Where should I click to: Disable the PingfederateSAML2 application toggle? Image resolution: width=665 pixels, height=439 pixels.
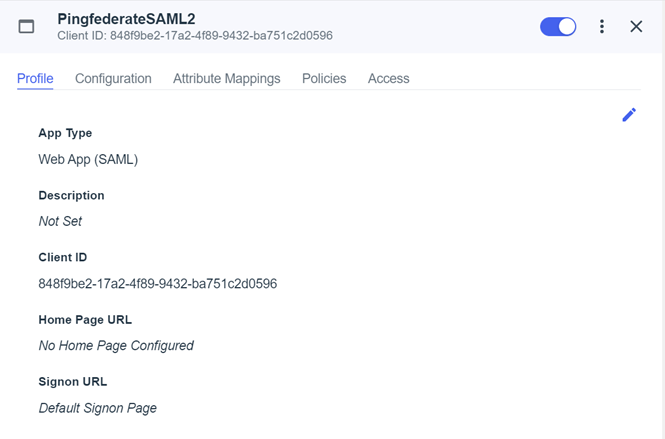coord(558,26)
